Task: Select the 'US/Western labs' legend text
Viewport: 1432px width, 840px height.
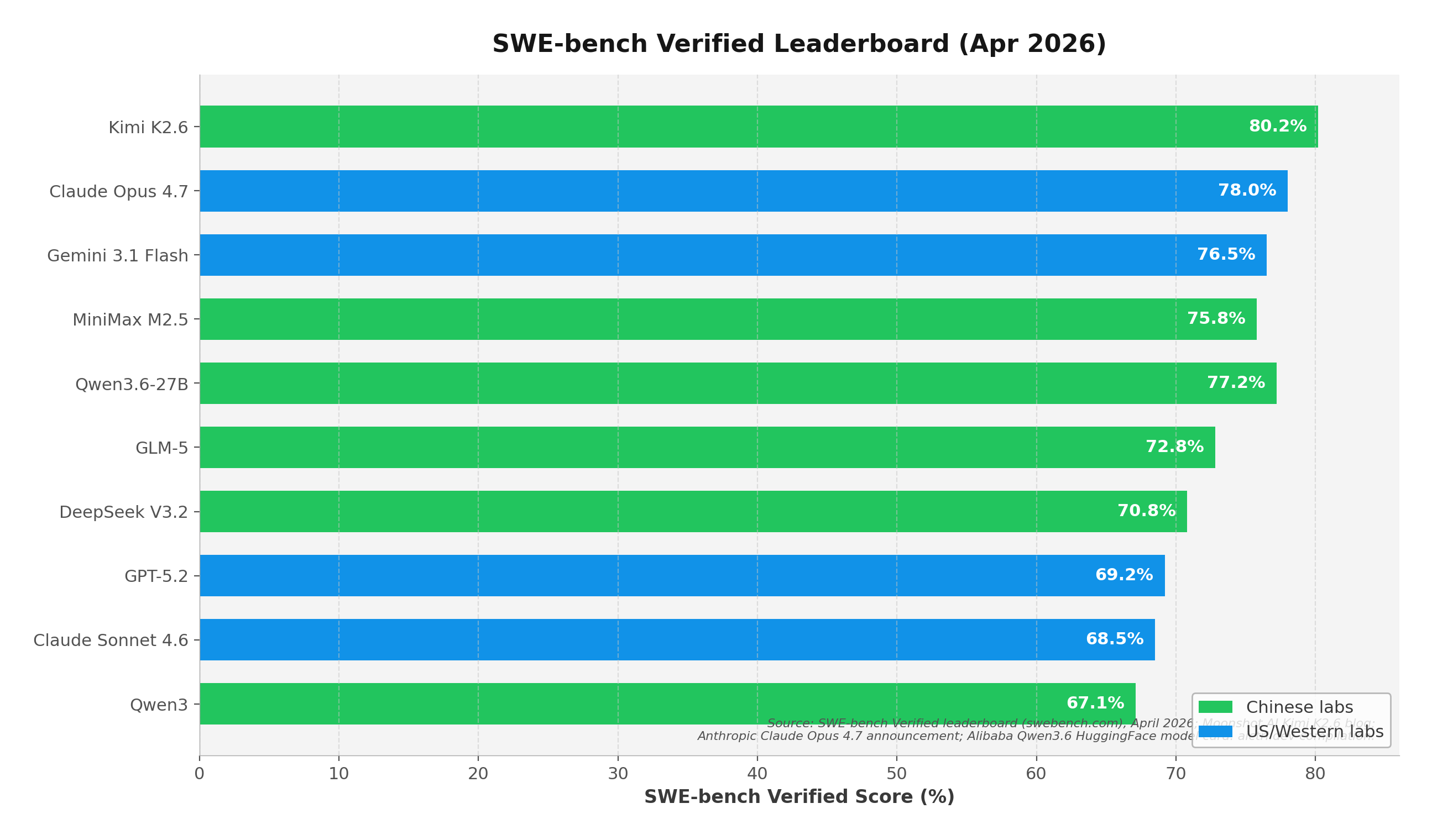Action: 1315,733
